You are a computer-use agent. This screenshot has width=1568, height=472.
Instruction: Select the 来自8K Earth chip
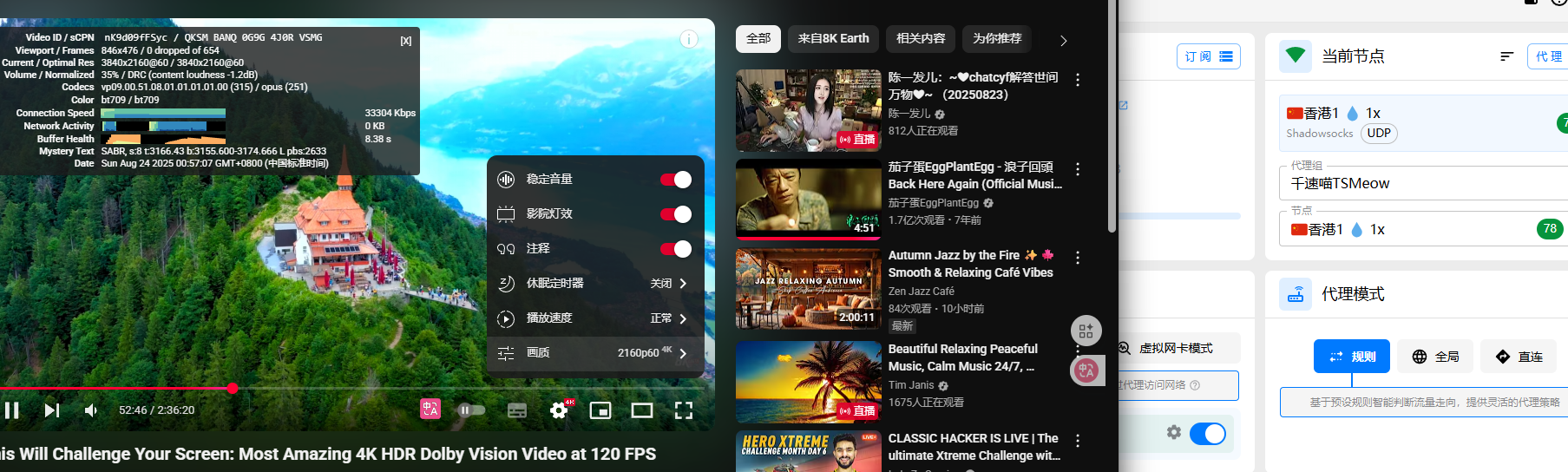coord(834,39)
